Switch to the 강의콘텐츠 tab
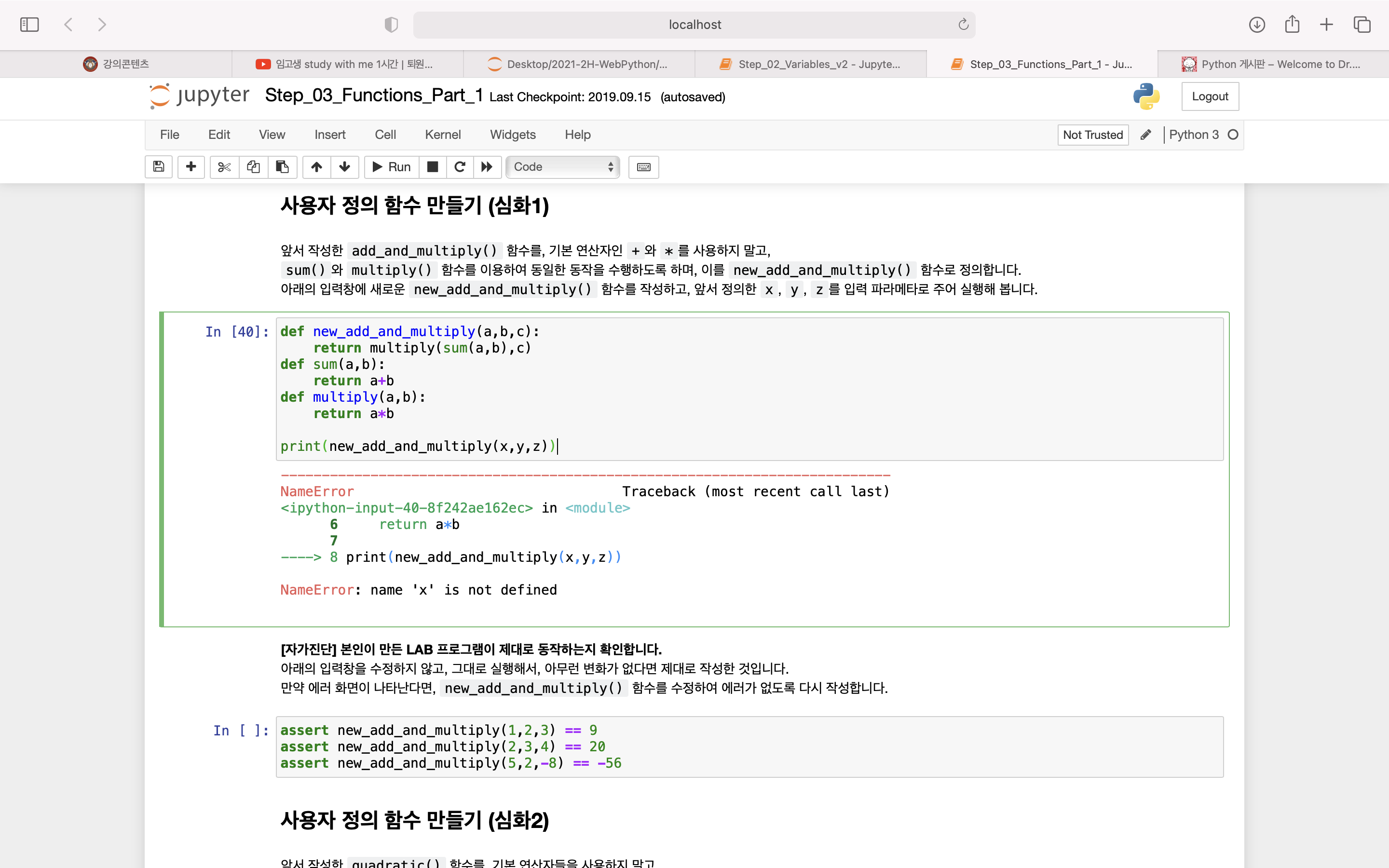The height and width of the screenshot is (868, 1389). pyautogui.click(x=116, y=64)
